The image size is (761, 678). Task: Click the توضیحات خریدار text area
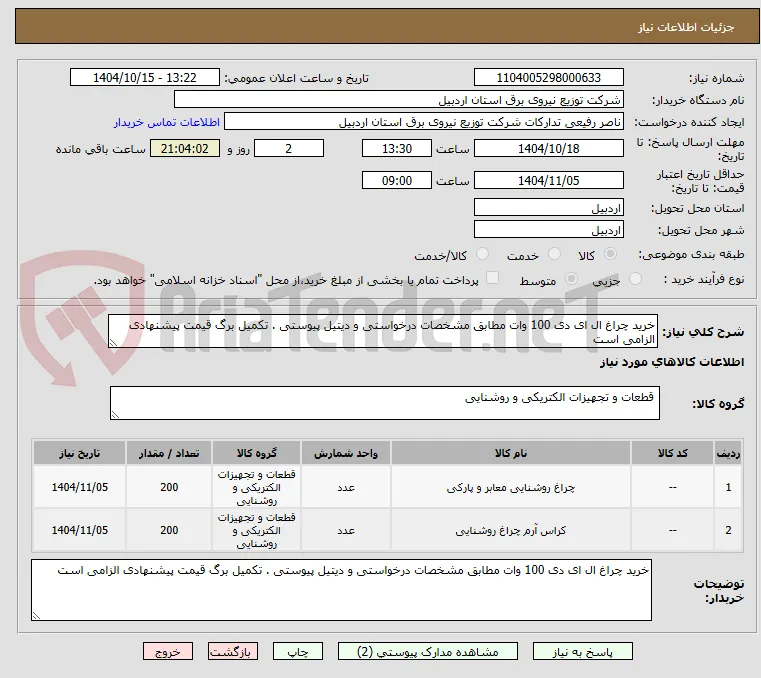pos(341,590)
